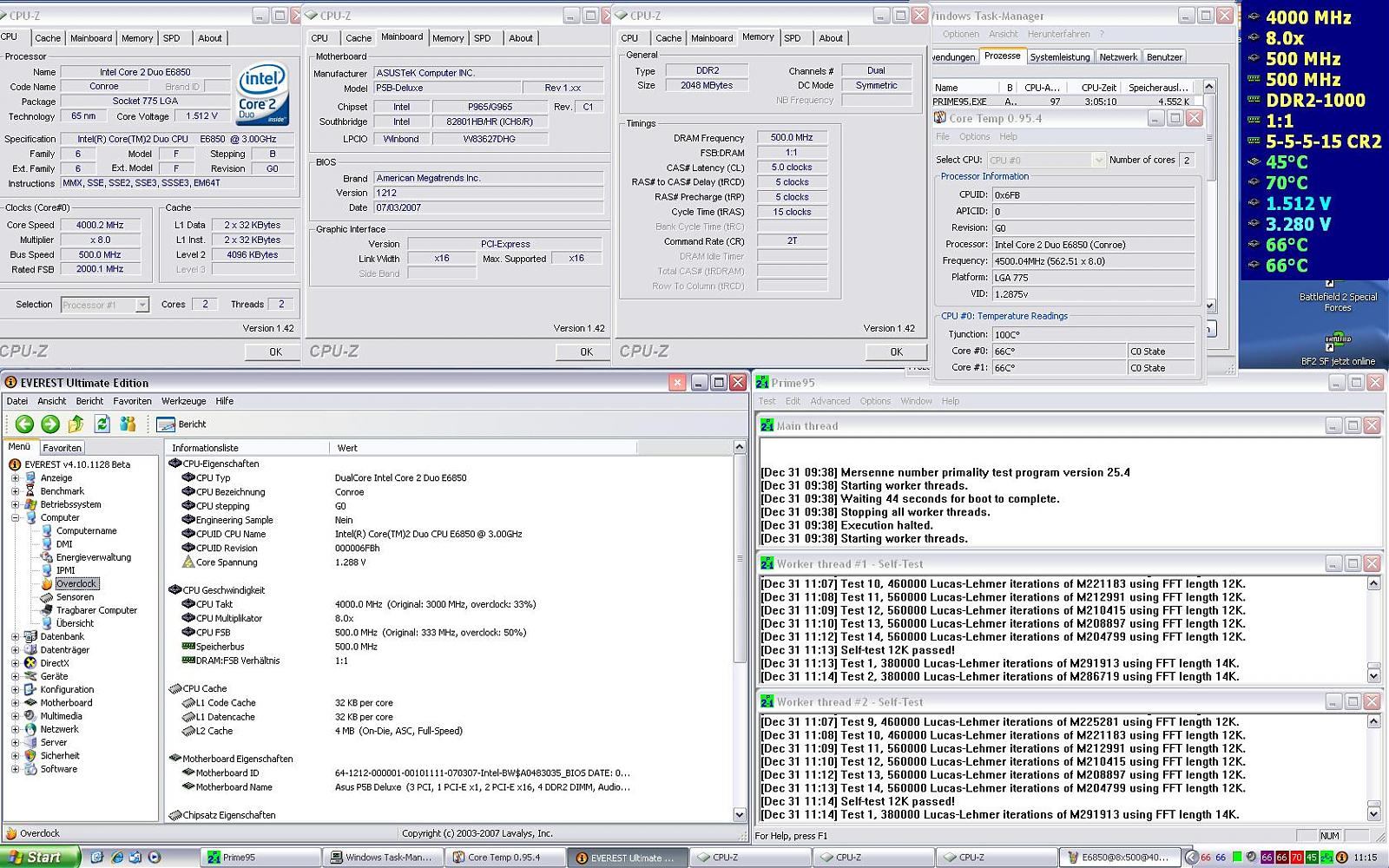The width and height of the screenshot is (1389, 868).
Task: Click the L2 Cache row in EVEREST list
Action: point(451,731)
